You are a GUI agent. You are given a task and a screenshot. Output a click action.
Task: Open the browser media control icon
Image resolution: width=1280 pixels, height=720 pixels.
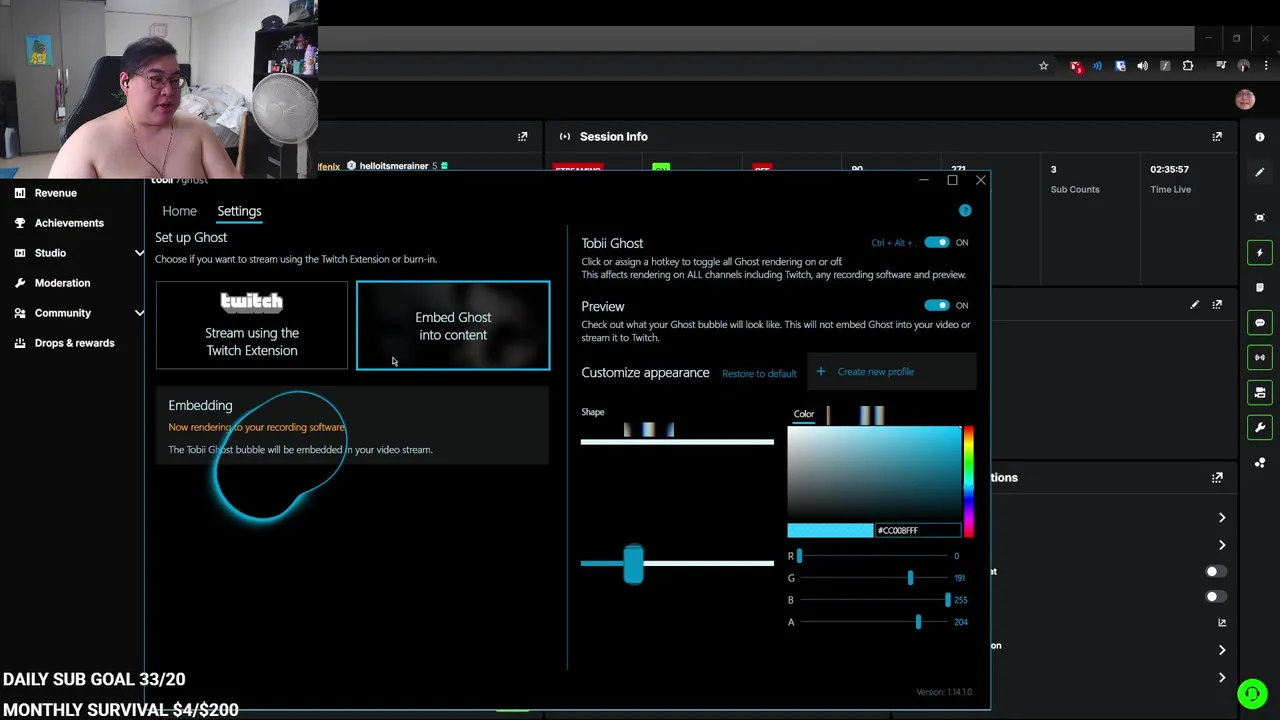pos(1221,66)
